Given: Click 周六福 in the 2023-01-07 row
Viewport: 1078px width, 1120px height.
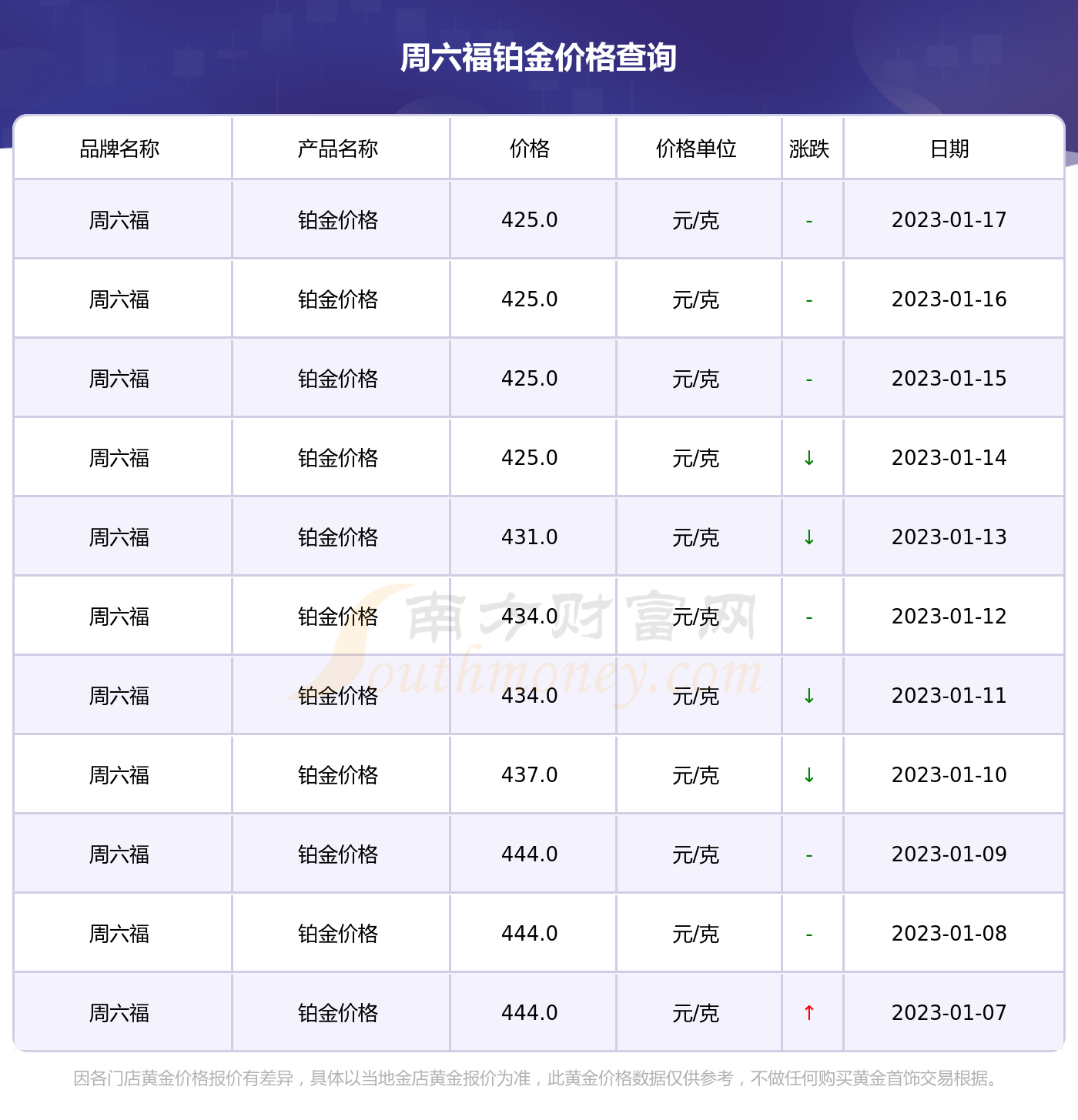Looking at the screenshot, I should [119, 1013].
